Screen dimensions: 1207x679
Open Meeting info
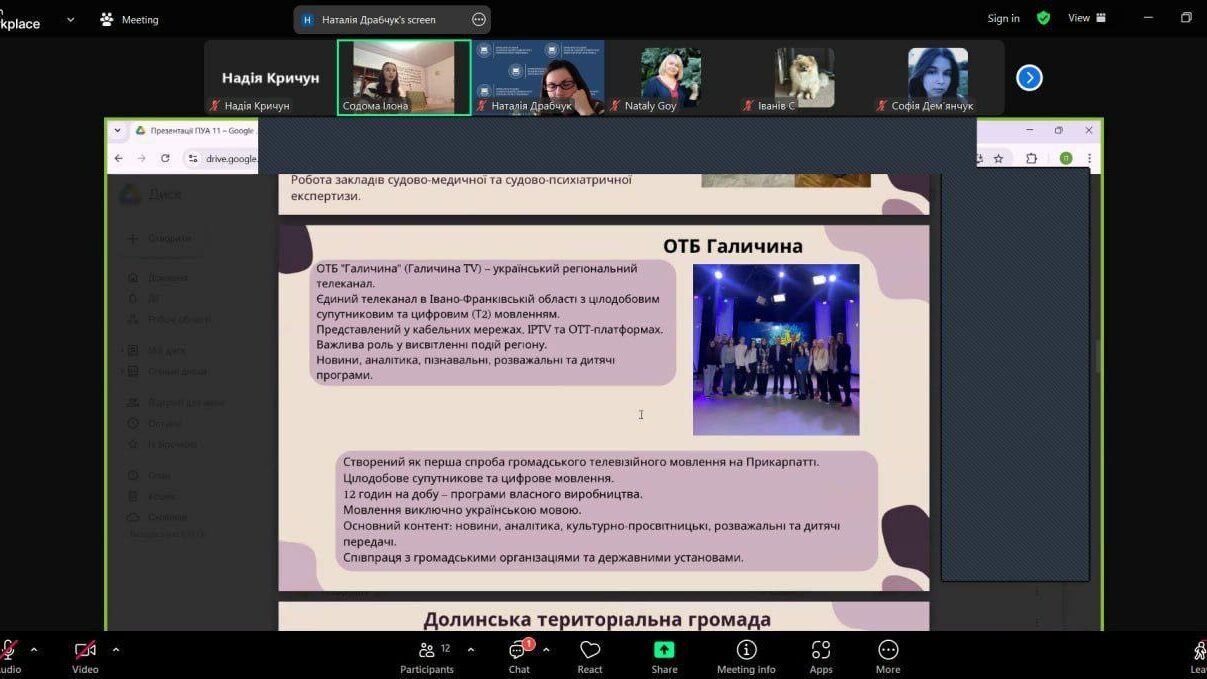pos(746,656)
